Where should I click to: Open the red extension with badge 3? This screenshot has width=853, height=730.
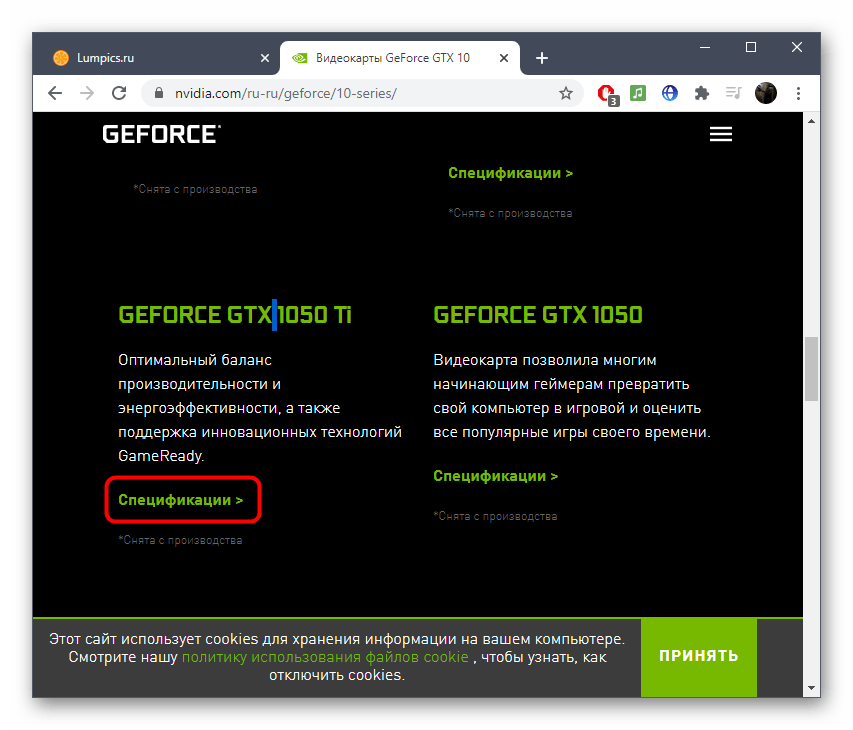tap(607, 95)
